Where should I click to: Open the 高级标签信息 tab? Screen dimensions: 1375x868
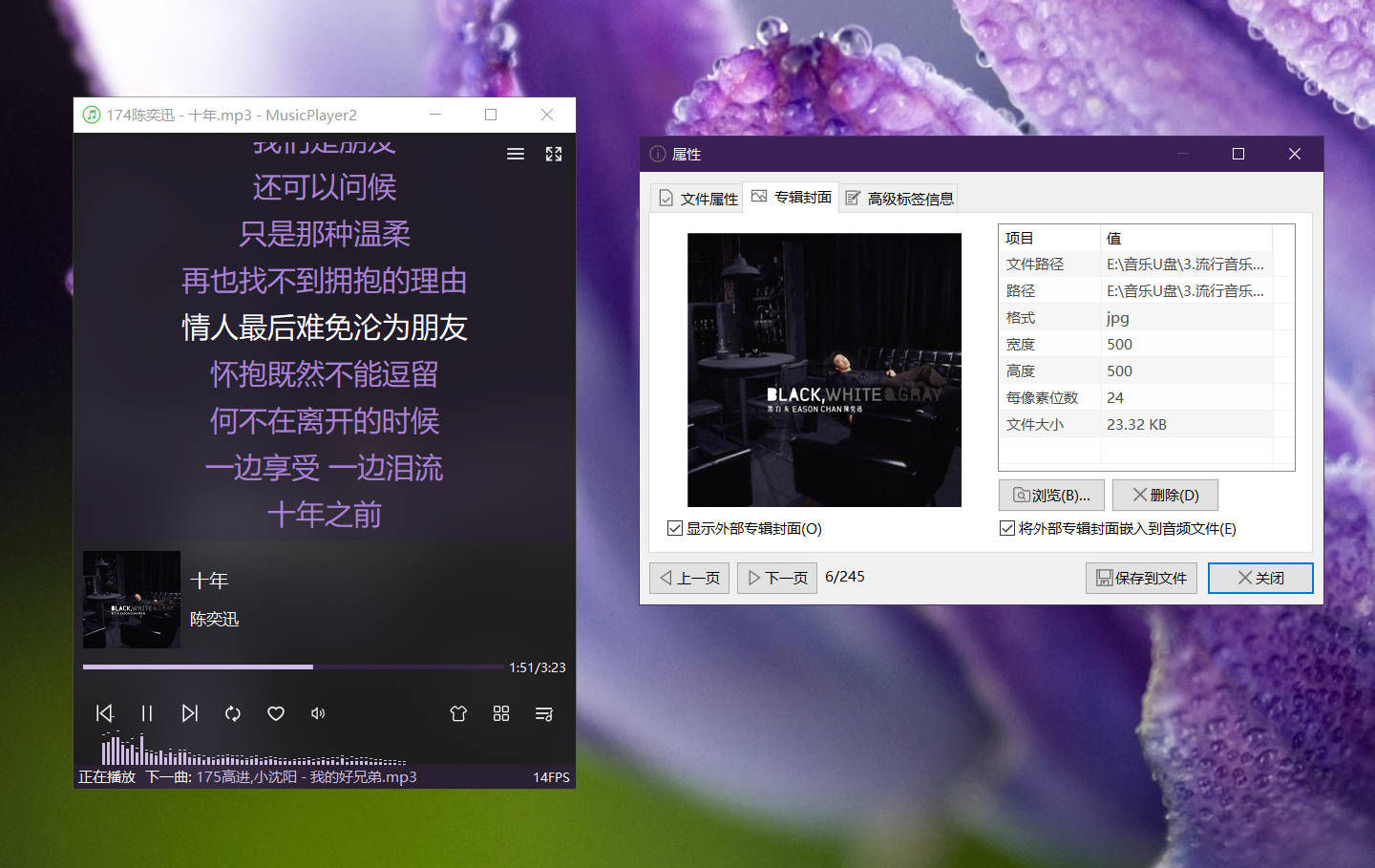coord(899,198)
